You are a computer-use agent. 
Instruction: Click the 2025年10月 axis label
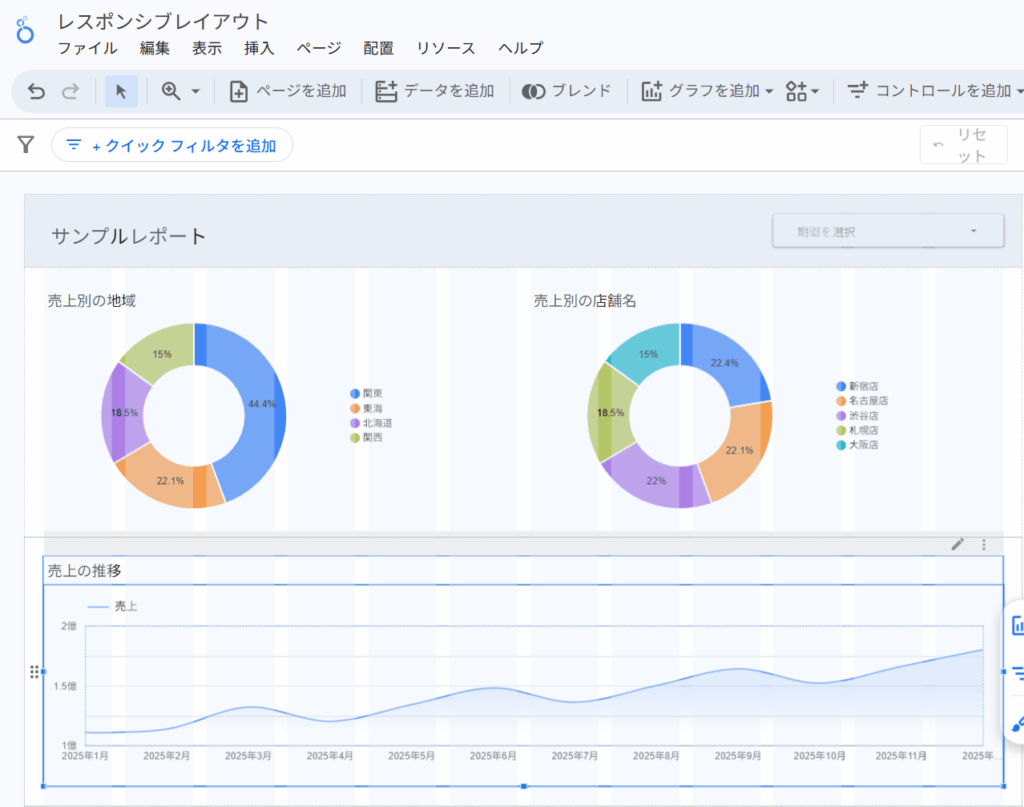click(820, 755)
